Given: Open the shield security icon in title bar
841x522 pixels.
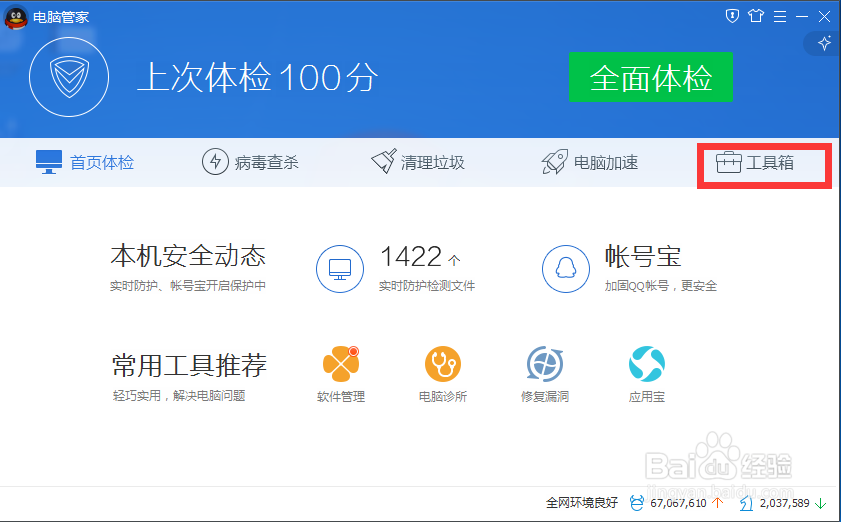Looking at the screenshot, I should [732, 16].
